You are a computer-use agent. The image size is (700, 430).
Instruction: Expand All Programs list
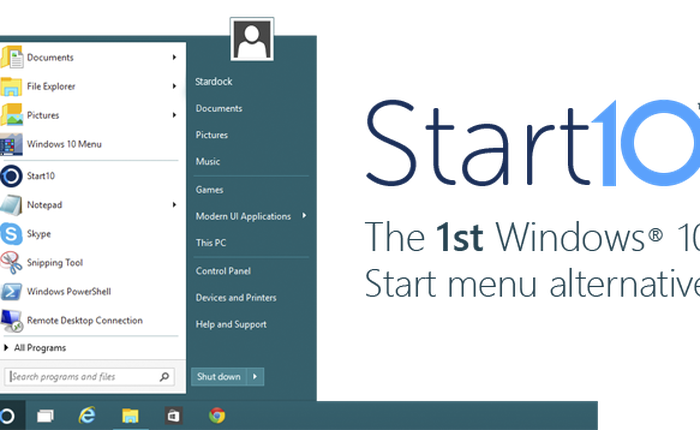click(x=35, y=348)
